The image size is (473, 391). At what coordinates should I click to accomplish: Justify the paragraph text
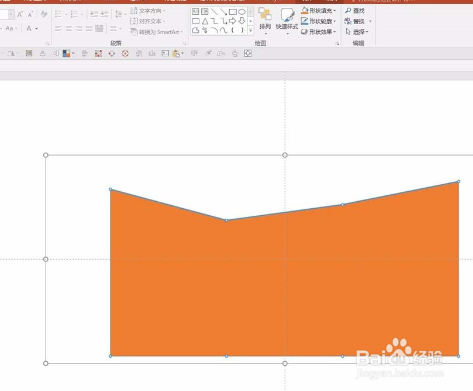[x=89, y=29]
